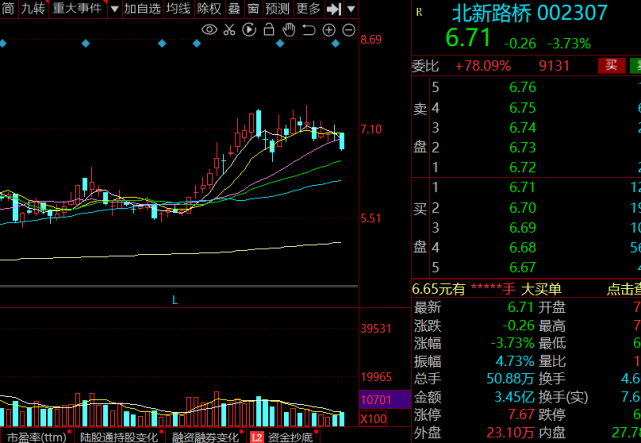The width and height of the screenshot is (641, 443).
Task: Click the 振幅 4.73% value
Action: (x=515, y=361)
